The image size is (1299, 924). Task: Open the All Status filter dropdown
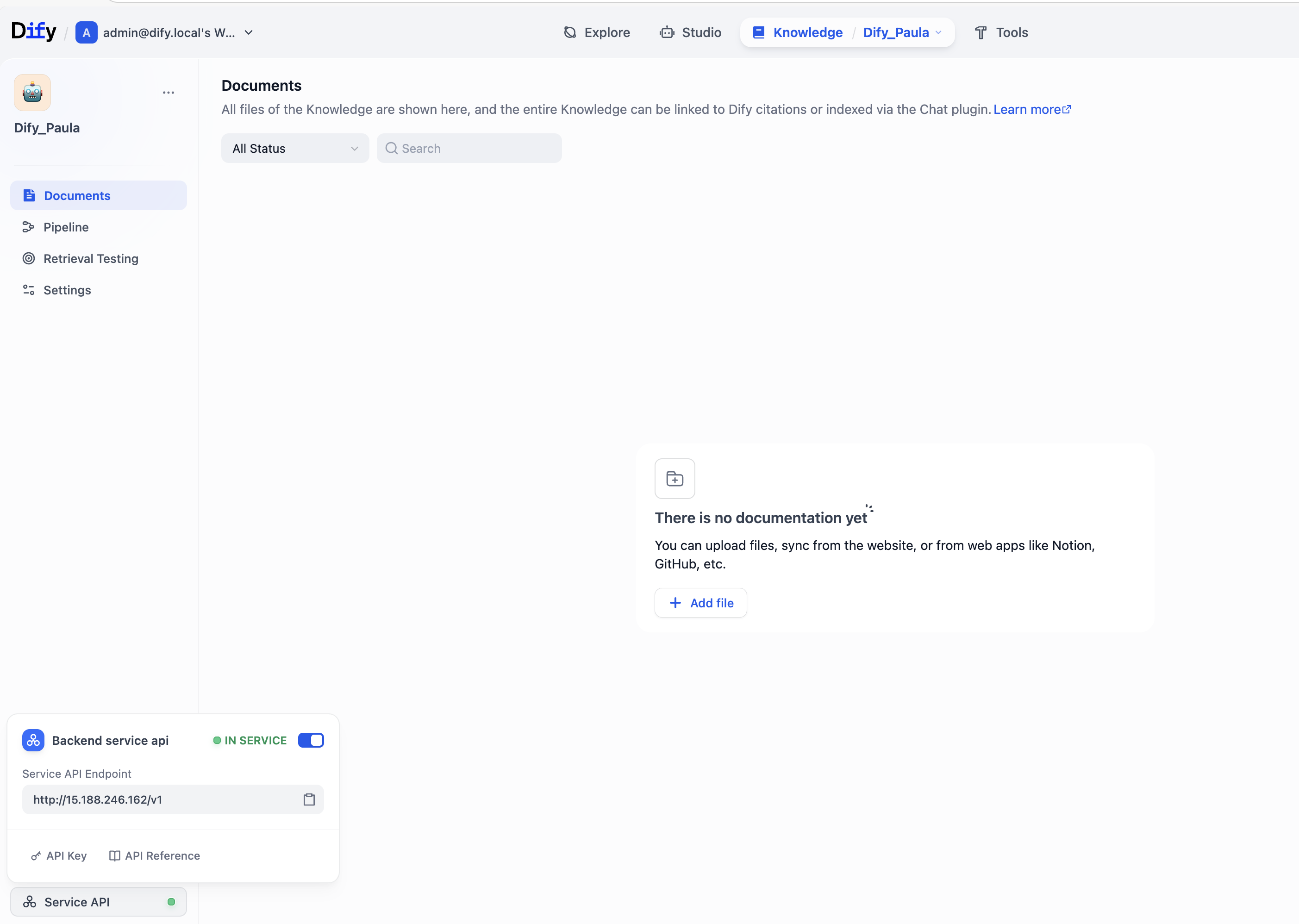point(294,148)
